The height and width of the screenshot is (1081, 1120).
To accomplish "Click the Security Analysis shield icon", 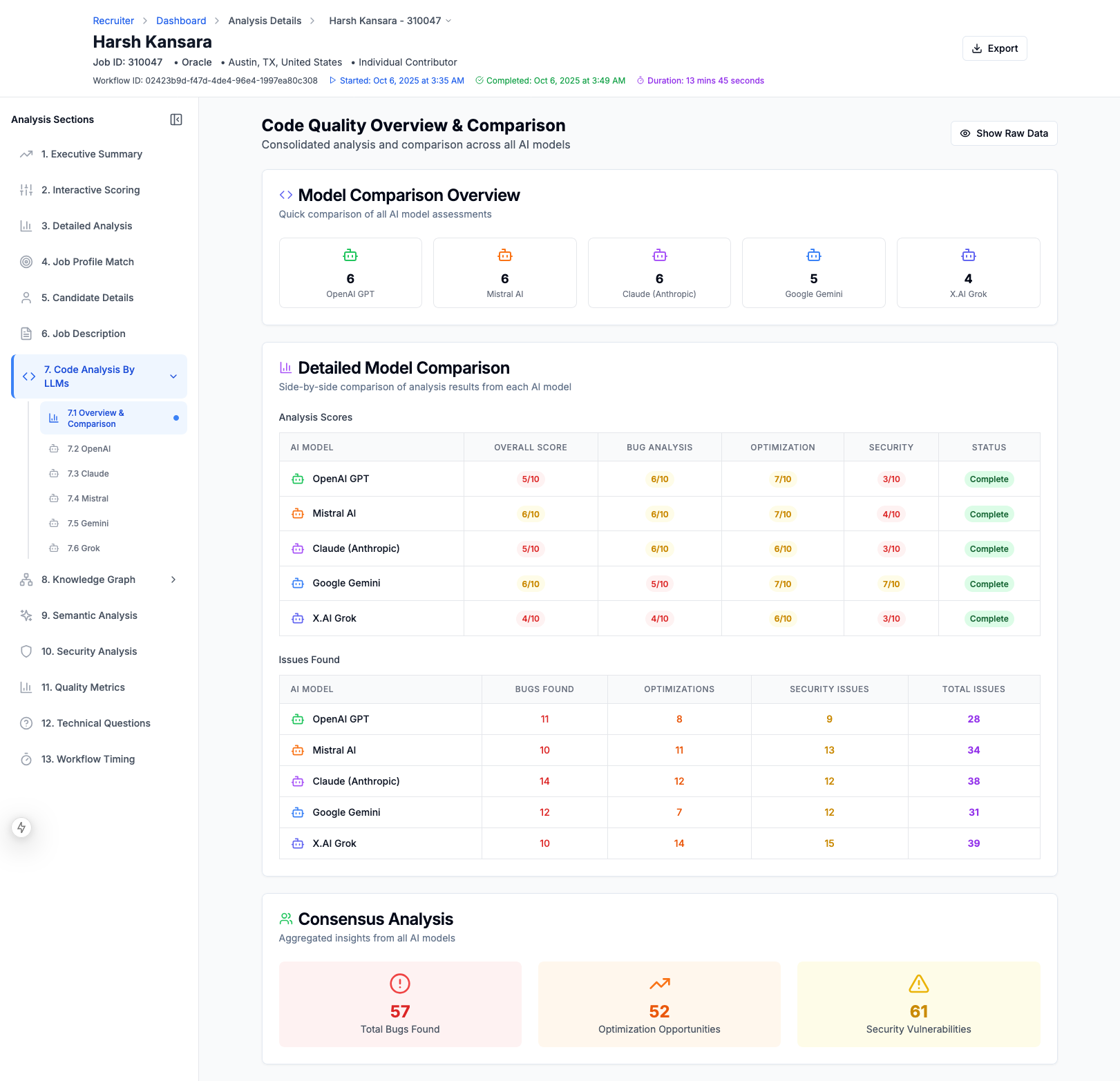I will (26, 651).
